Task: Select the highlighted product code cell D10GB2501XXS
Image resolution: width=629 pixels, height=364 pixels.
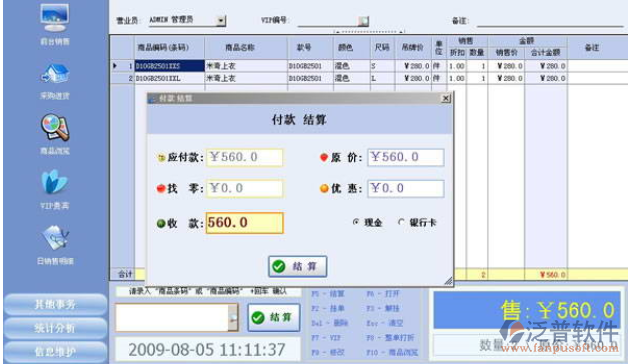Action: click(169, 66)
